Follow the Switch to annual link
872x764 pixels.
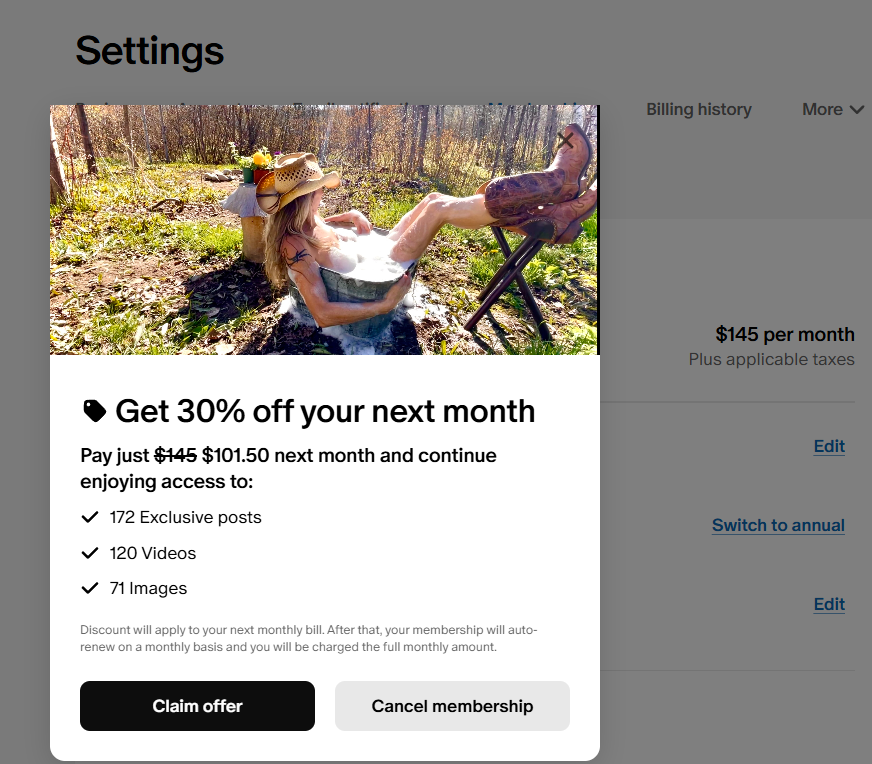pyautogui.click(x=778, y=525)
